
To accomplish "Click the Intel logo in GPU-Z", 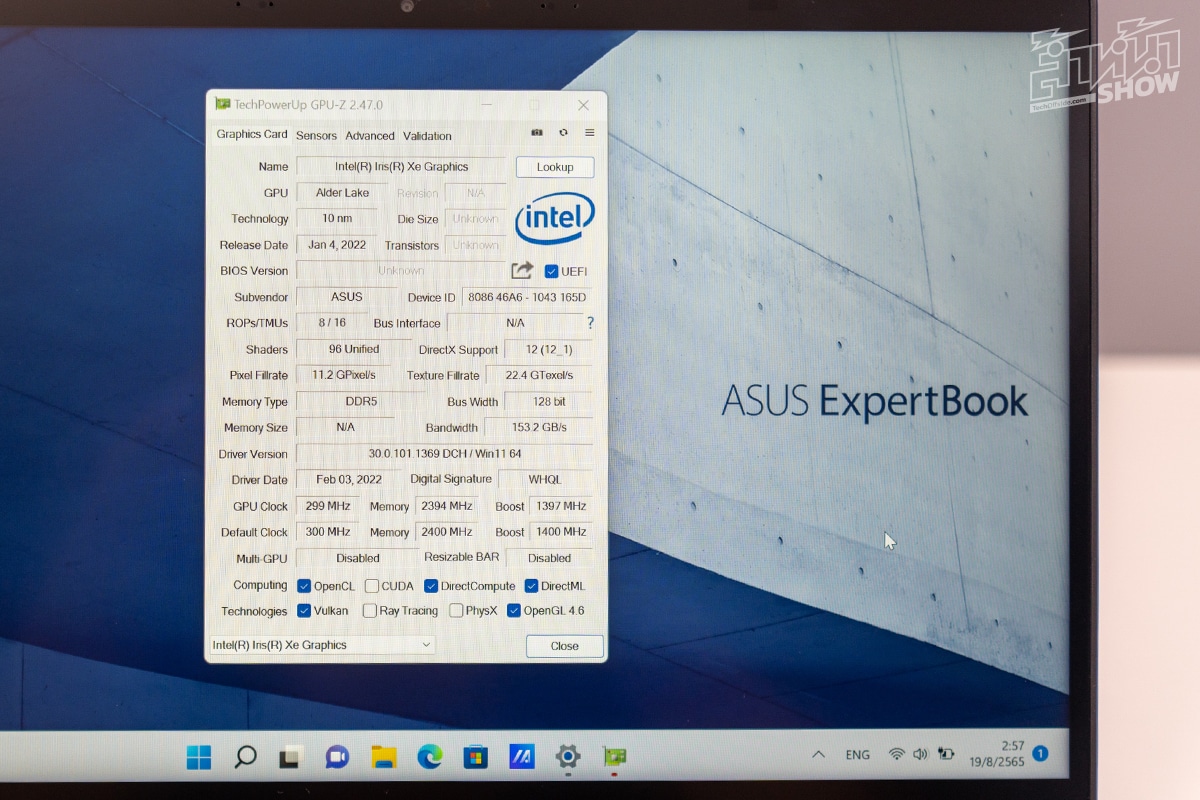I will pos(555,219).
